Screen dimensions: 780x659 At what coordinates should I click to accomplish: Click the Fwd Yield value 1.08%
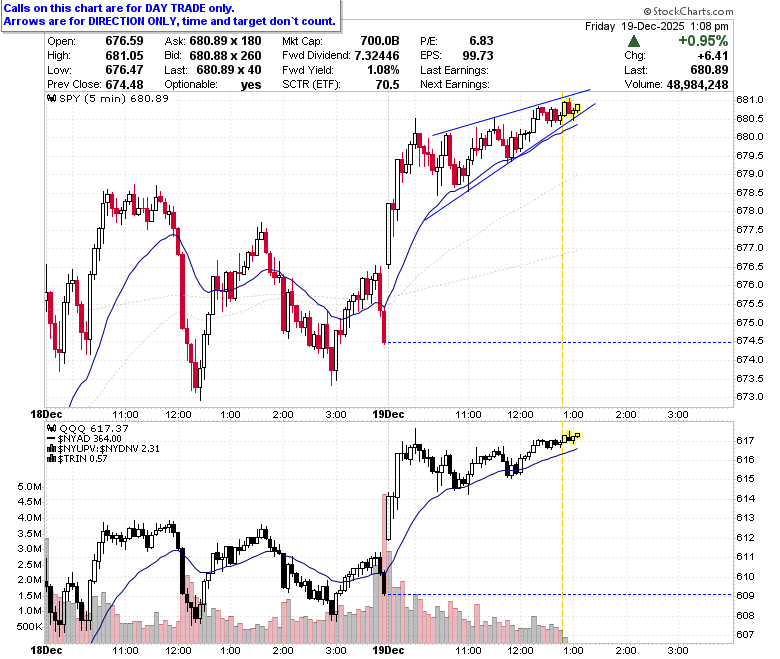click(x=383, y=70)
